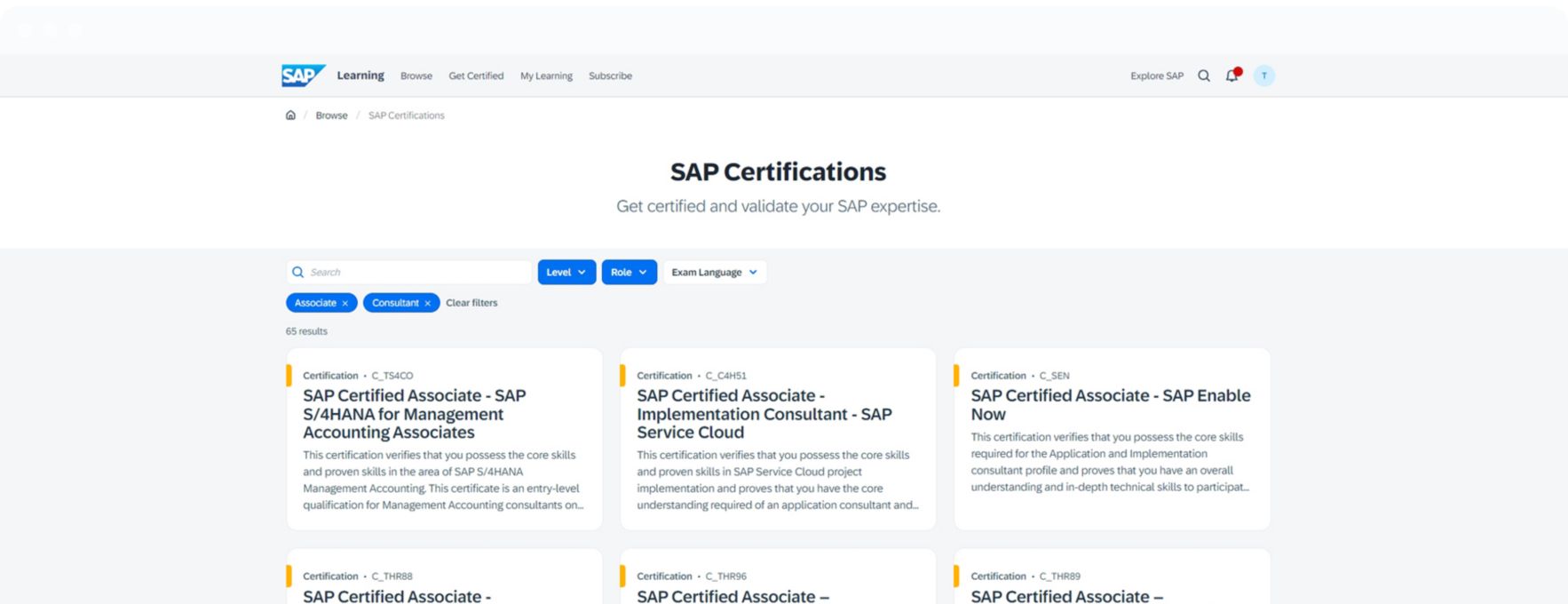1568x604 pixels.
Task: Remove the Associate filter chip
Action: (x=345, y=304)
